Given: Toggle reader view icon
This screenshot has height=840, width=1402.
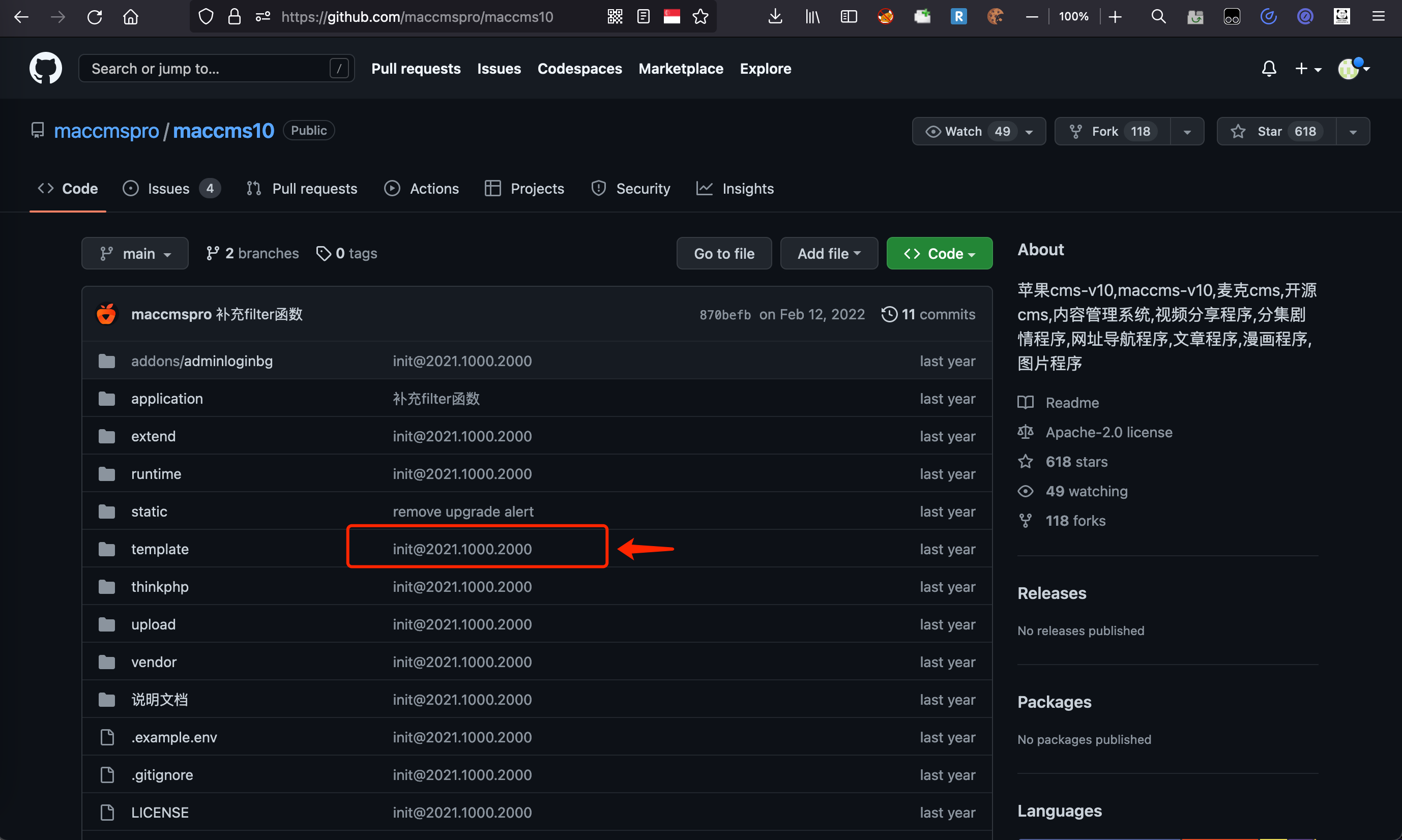Looking at the screenshot, I should [x=643, y=16].
